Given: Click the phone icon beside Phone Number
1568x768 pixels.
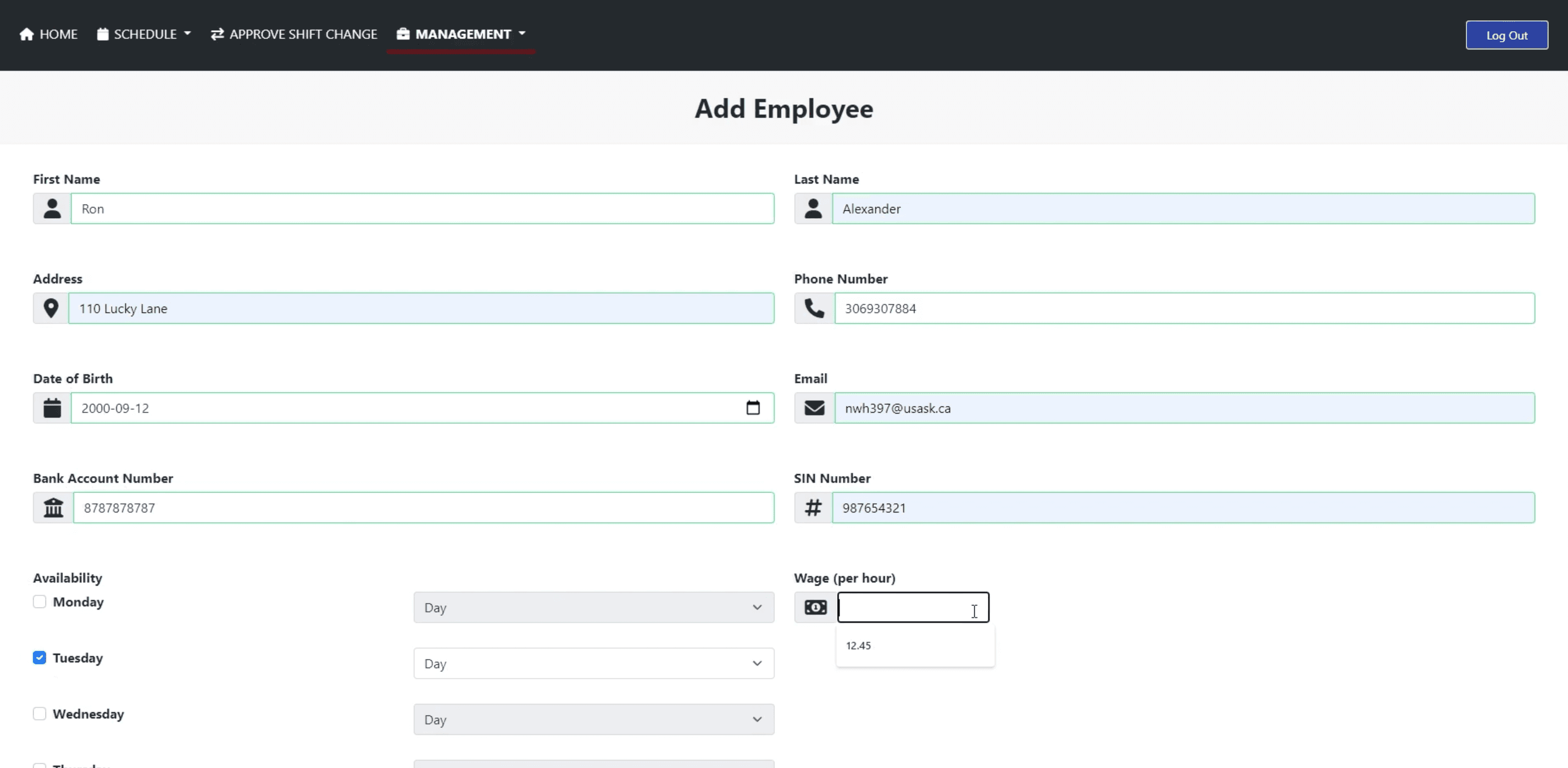Looking at the screenshot, I should click(x=814, y=309).
